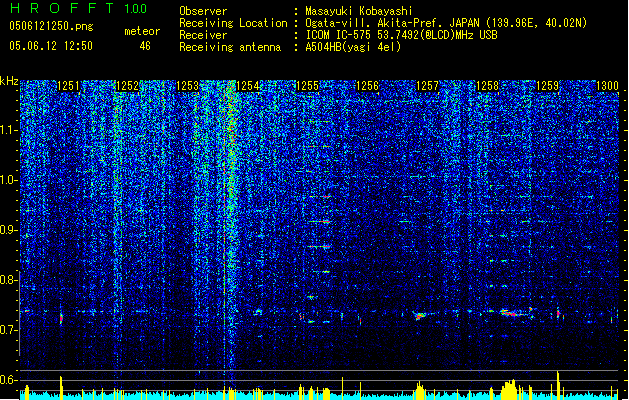The height and width of the screenshot is (400, 629).
Task: Click the 1251 time marker
Action: click(68, 86)
